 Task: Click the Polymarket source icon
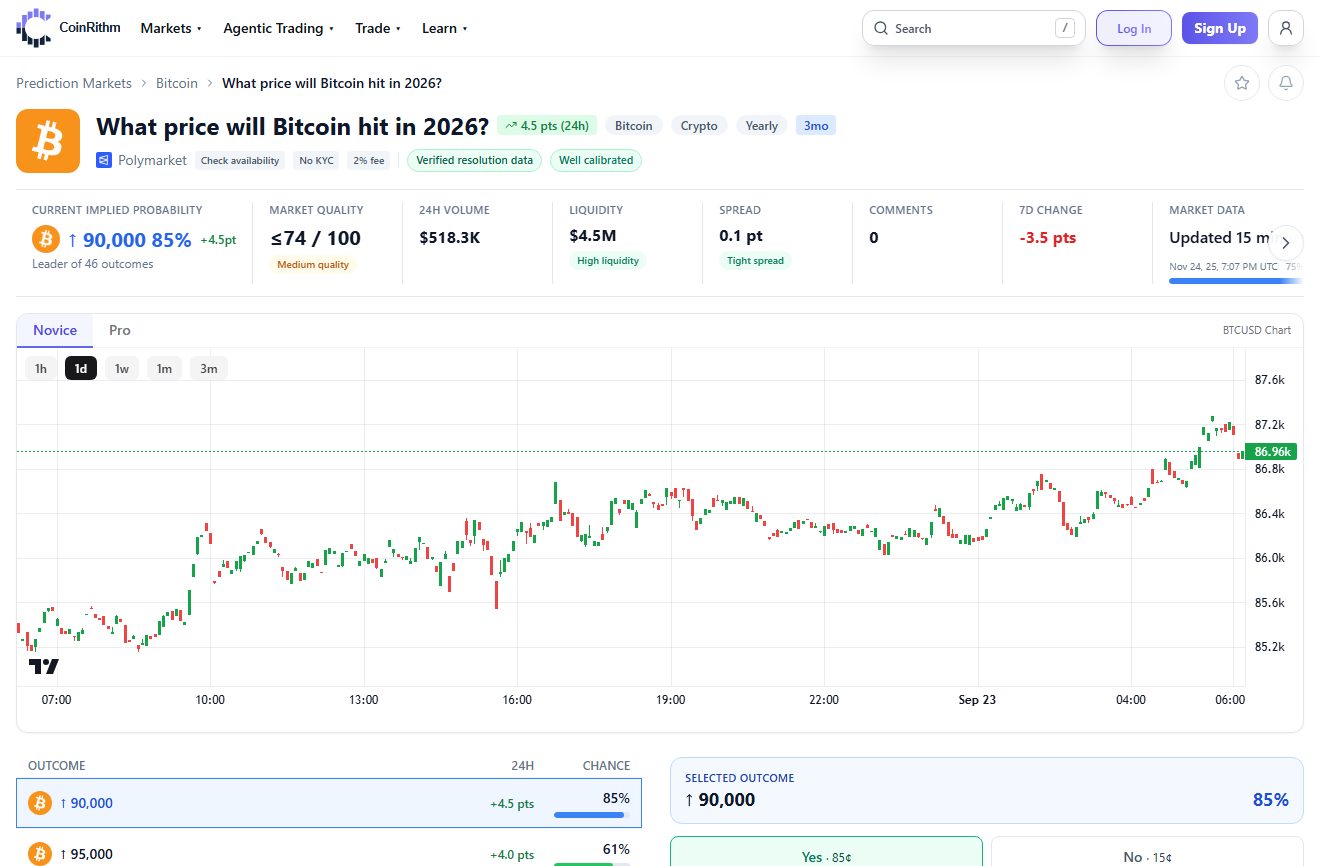(x=104, y=160)
